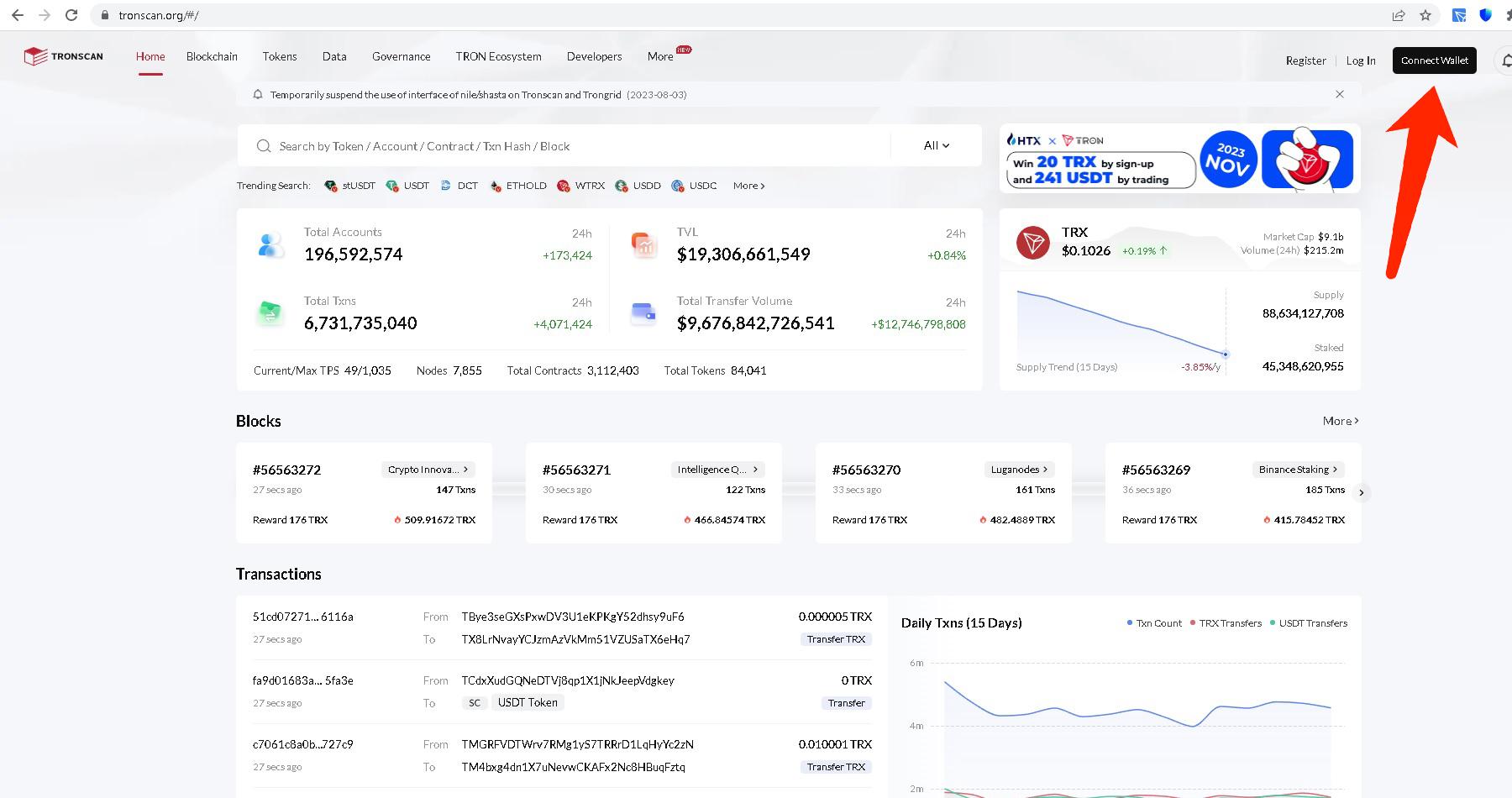Toggle Txn Count chart legend
The height and width of the screenshot is (798, 1512).
click(x=1154, y=623)
